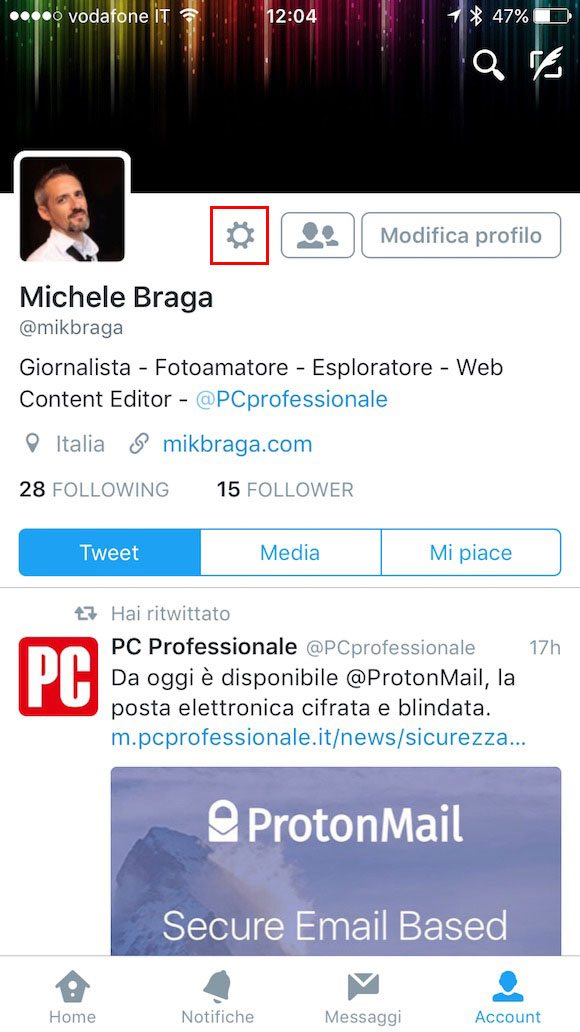Open the PC Professionale red avatar

58,676
